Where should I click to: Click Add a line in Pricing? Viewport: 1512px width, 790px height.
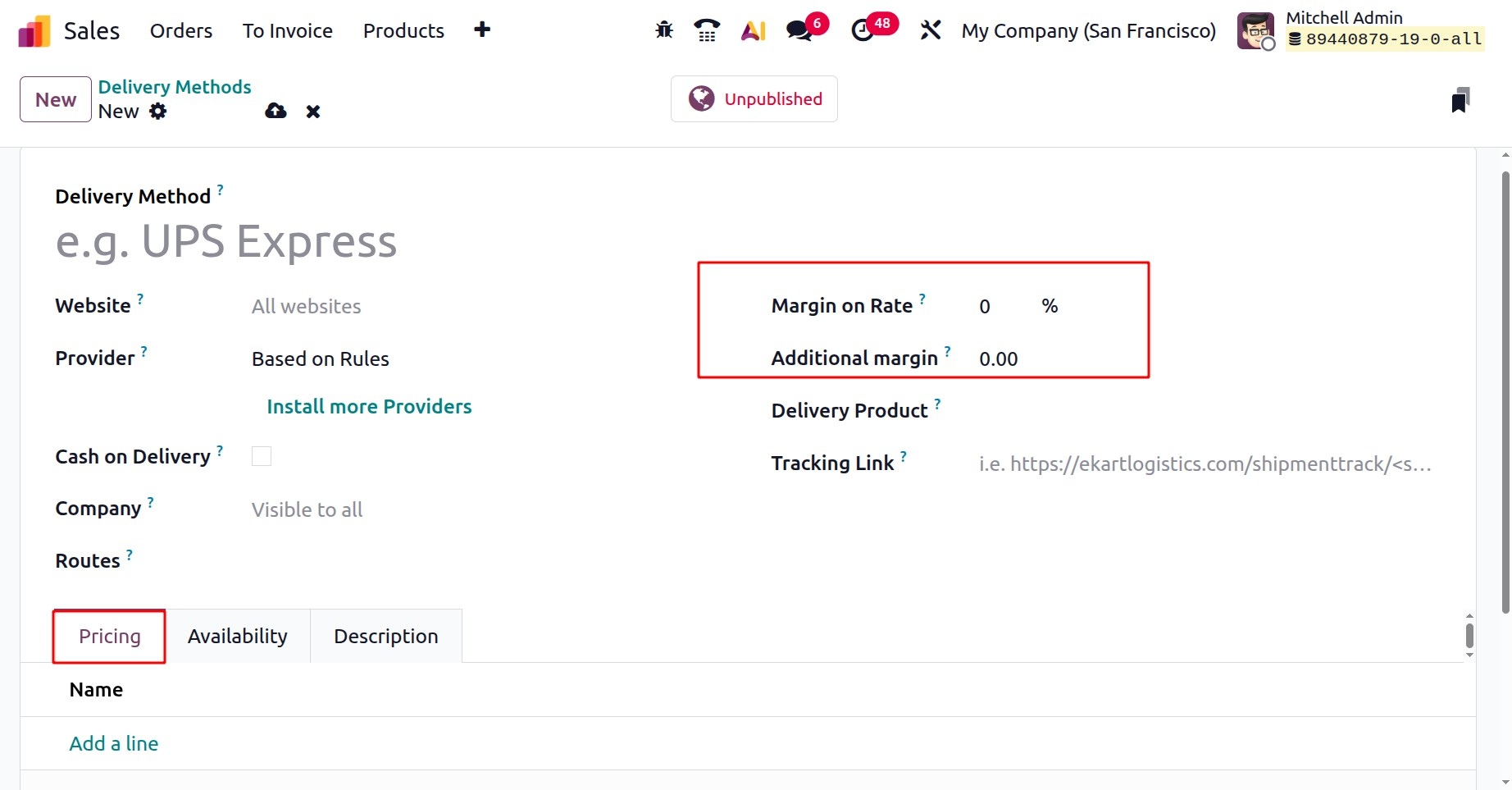pyautogui.click(x=114, y=743)
